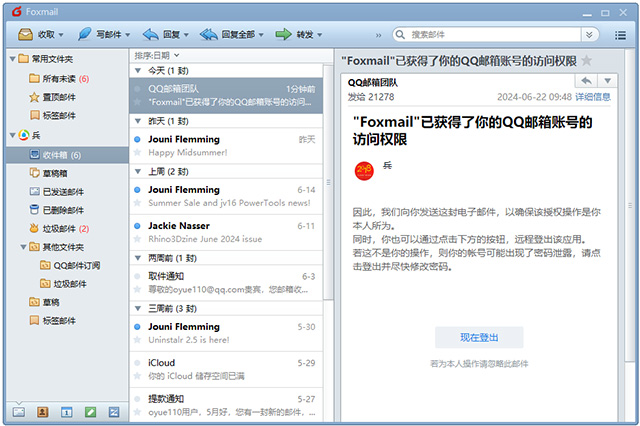Viewport: 640px width, 426px height.
Task: Switch to notes view bottom icon
Action: coord(90,412)
